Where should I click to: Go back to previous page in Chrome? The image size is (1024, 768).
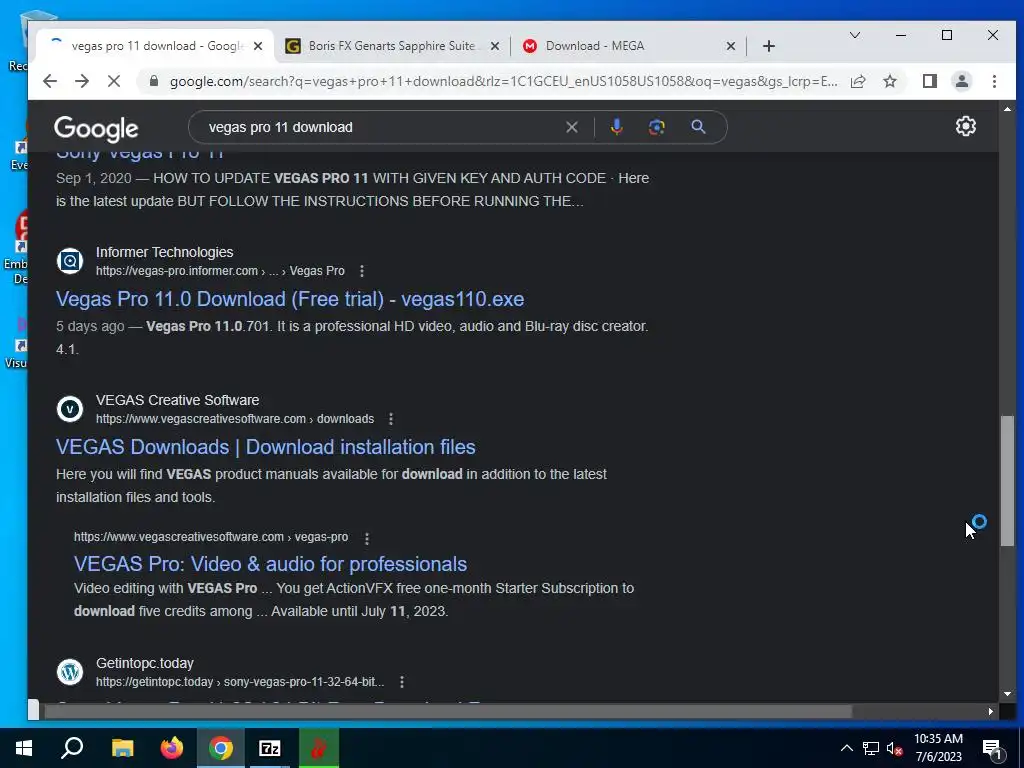[x=50, y=81]
